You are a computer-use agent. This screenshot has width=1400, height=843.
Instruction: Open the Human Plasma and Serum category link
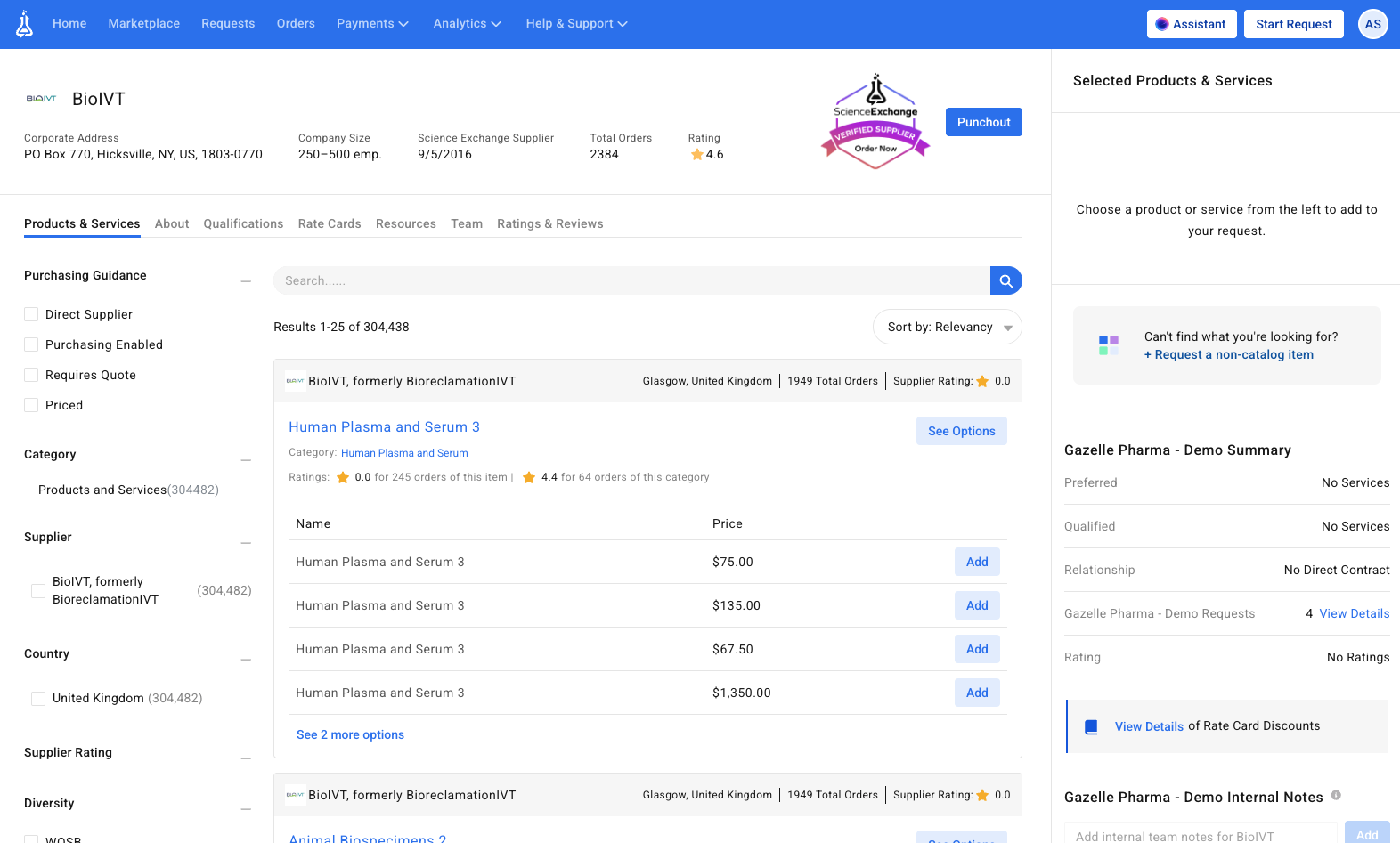point(404,453)
